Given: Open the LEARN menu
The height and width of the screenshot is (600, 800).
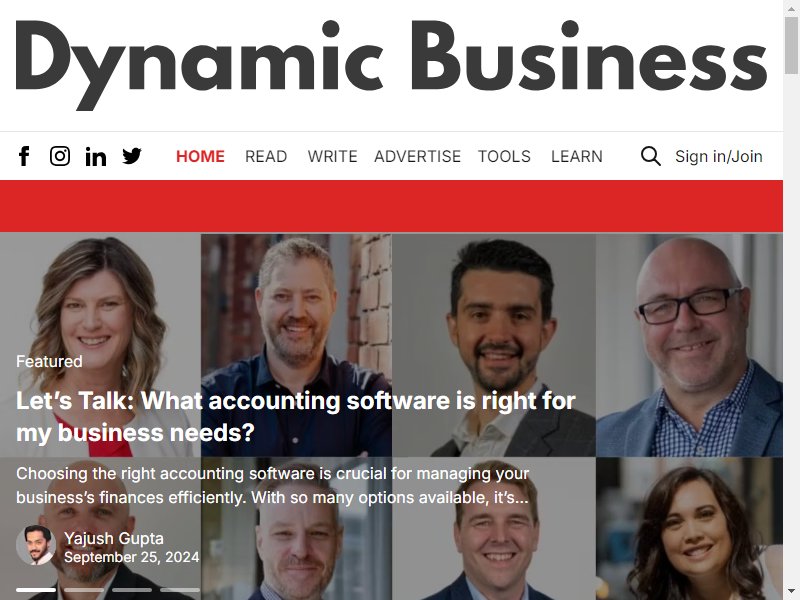Looking at the screenshot, I should 577,156.
